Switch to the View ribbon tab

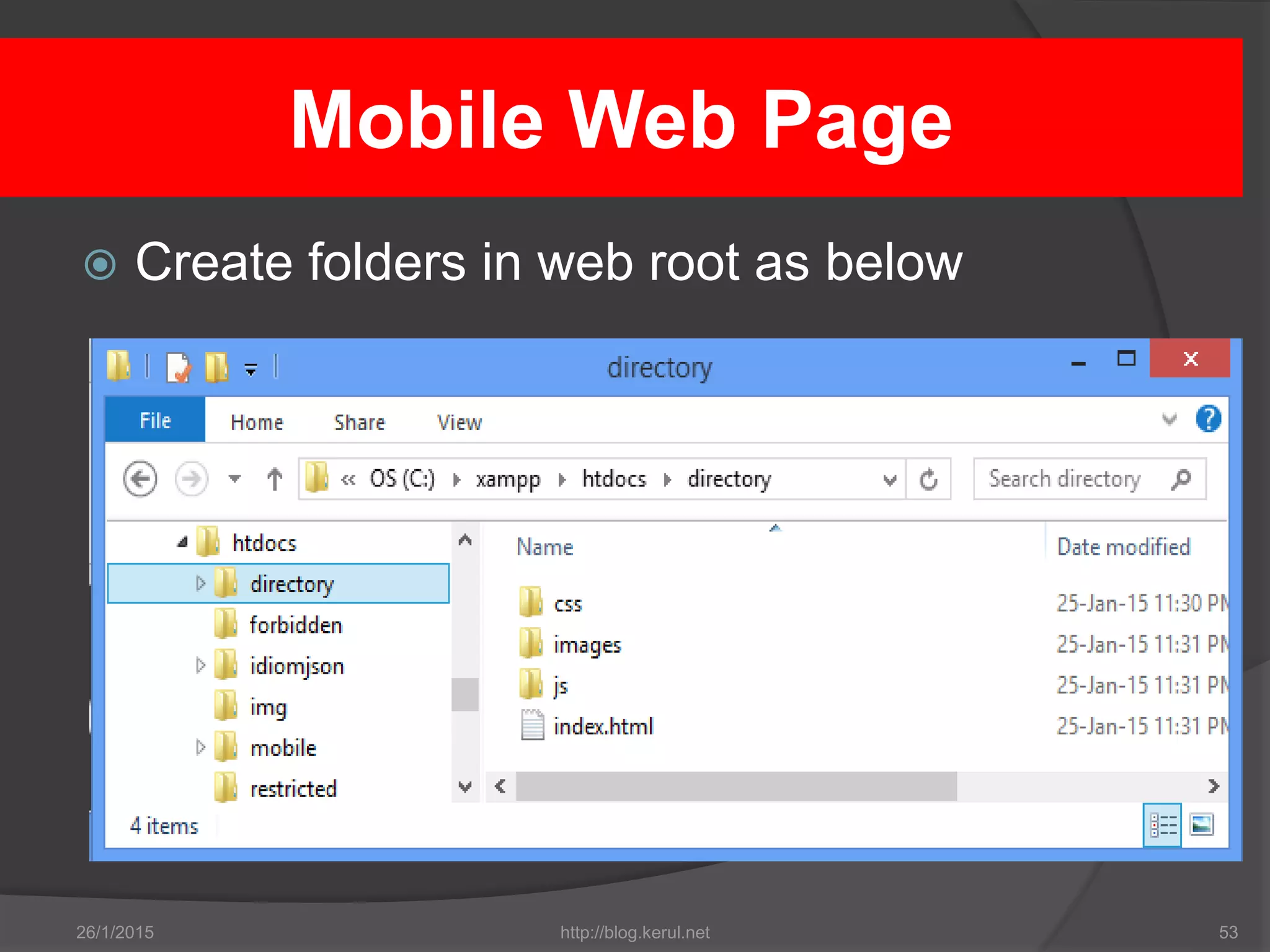point(460,423)
